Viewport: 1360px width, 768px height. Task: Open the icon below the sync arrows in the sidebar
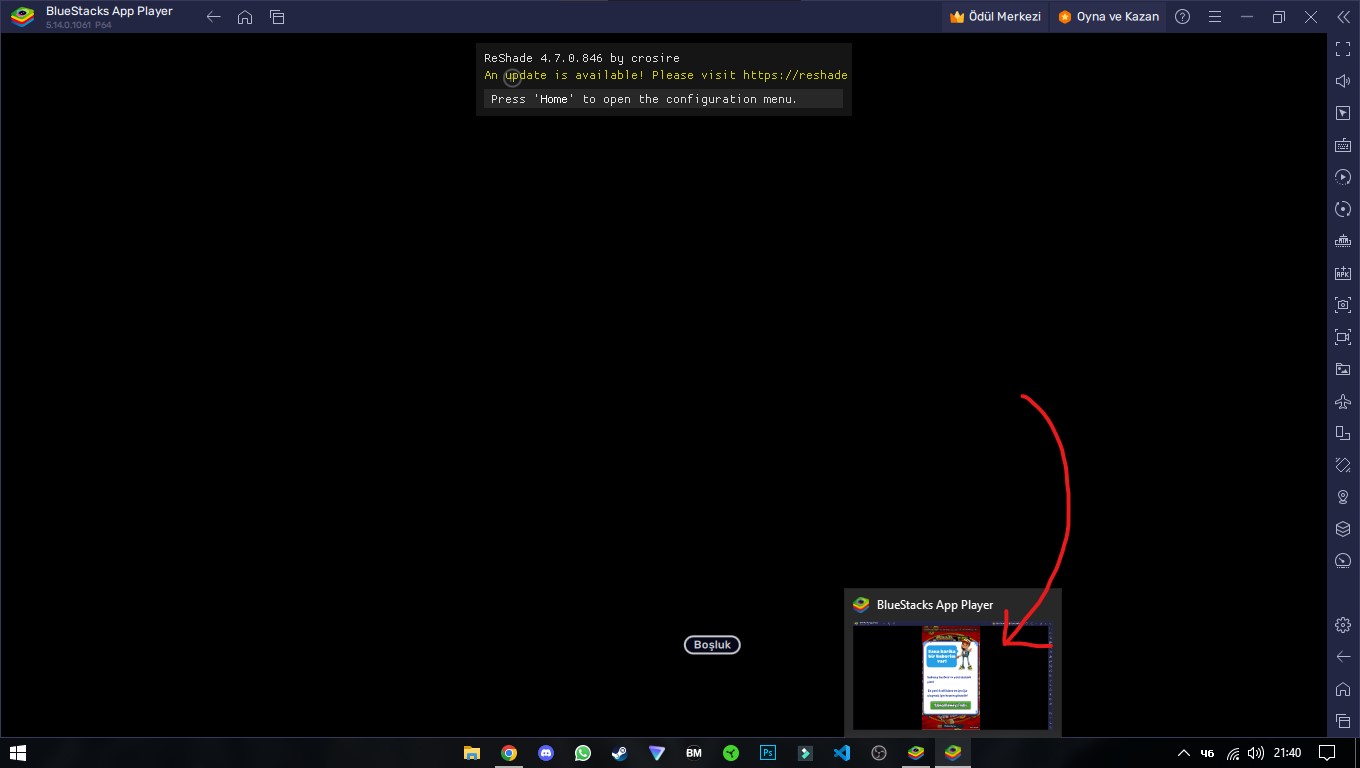(x=1343, y=241)
